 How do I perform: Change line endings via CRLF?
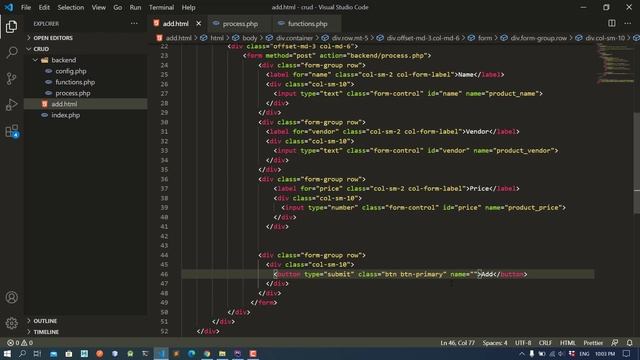click(x=545, y=343)
